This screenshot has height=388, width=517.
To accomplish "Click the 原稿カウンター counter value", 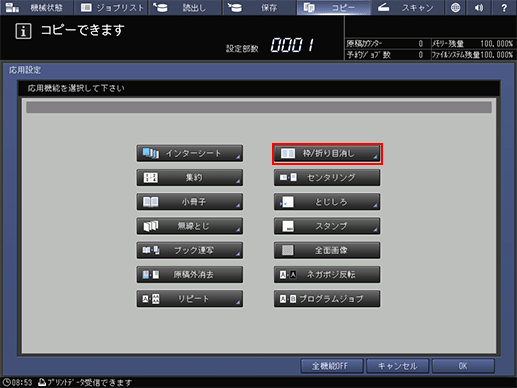I will 421,44.
